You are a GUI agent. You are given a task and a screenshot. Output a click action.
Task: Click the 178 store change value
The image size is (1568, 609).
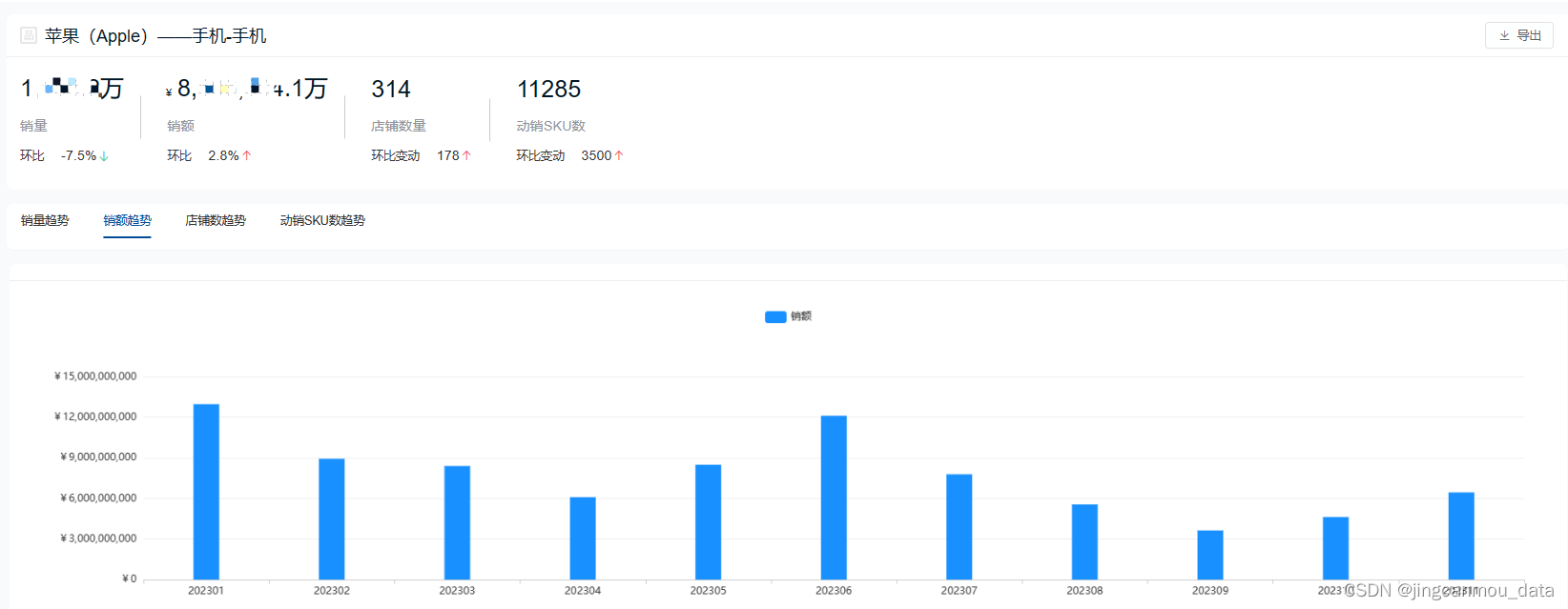pyautogui.click(x=448, y=155)
